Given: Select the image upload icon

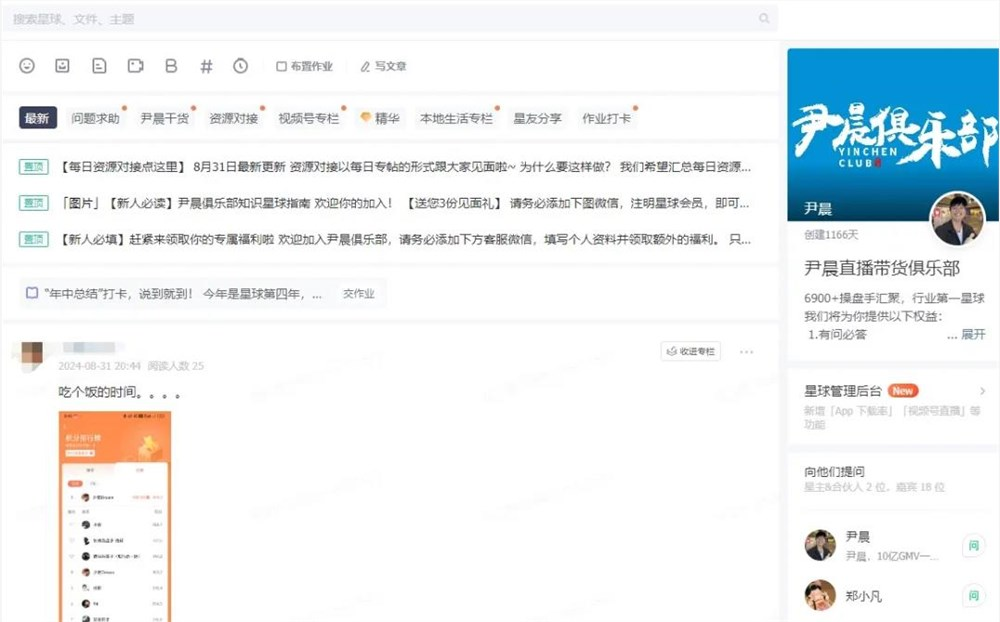Looking at the screenshot, I should pos(63,65).
